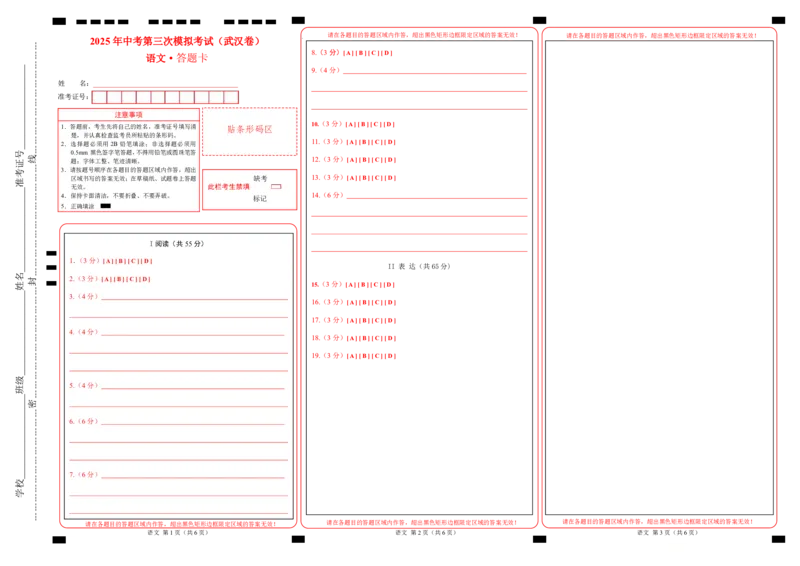Click the footer 语文 第3页（共6页）

(667, 532)
